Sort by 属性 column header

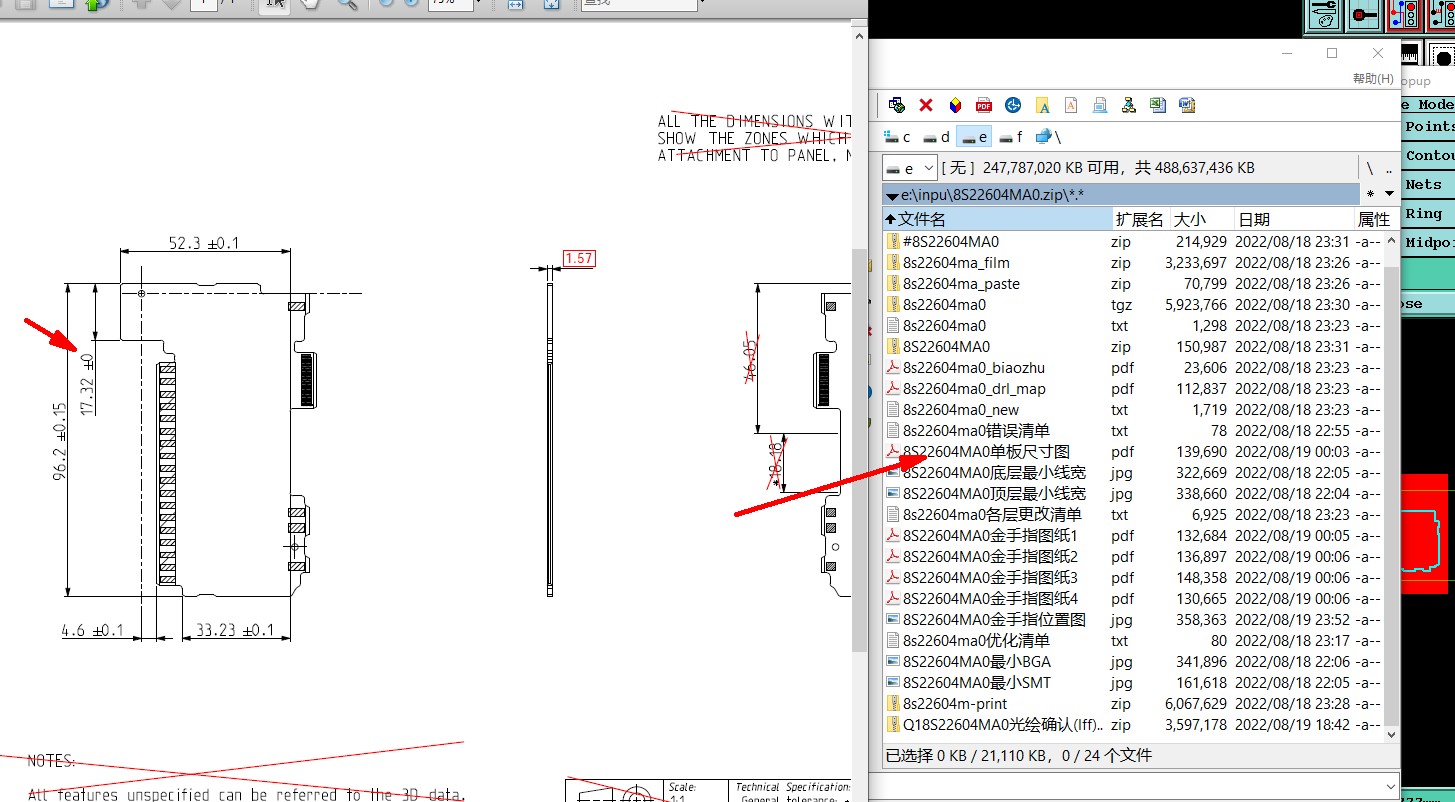point(1374,219)
